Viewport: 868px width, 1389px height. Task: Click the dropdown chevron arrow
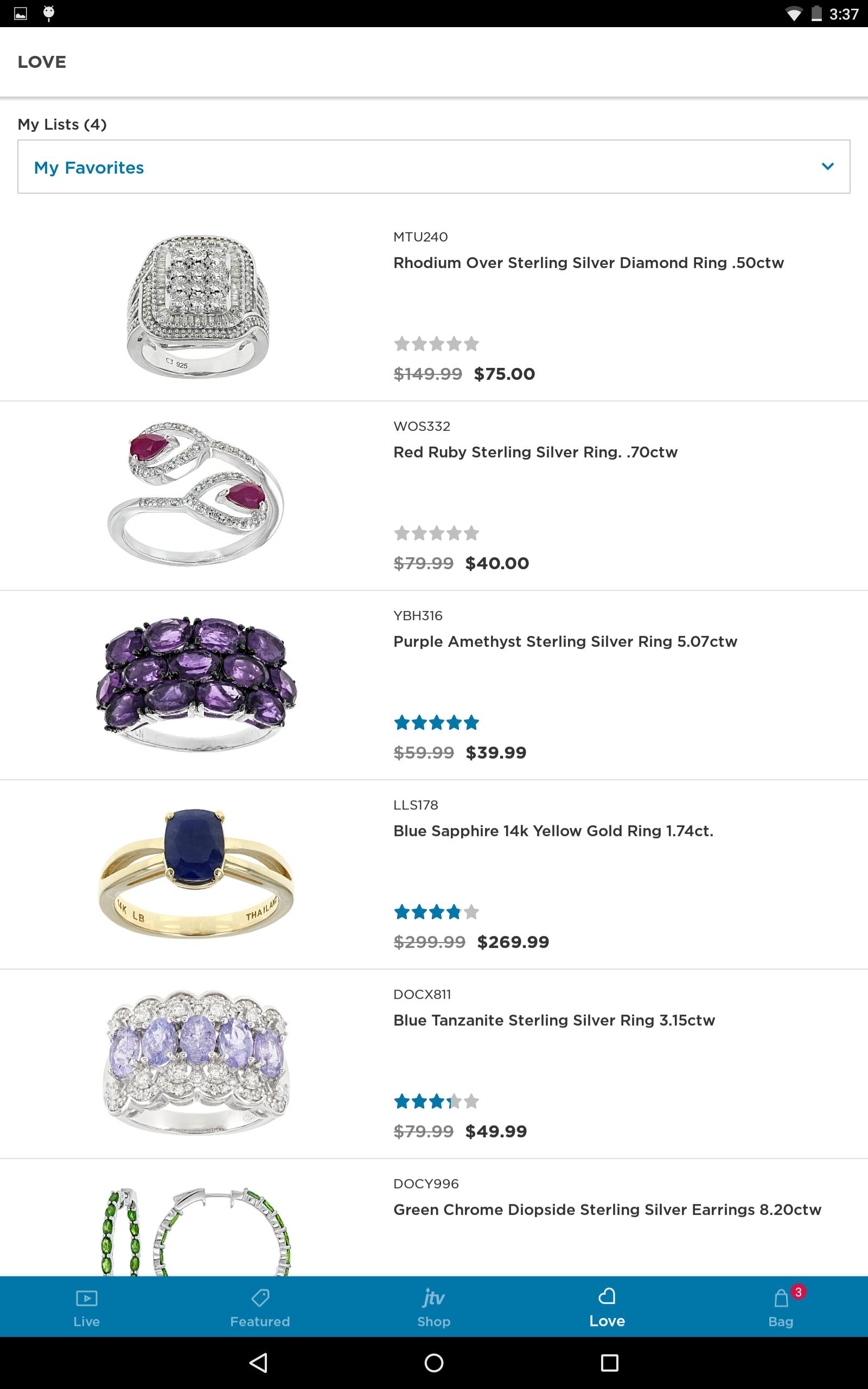[827, 167]
